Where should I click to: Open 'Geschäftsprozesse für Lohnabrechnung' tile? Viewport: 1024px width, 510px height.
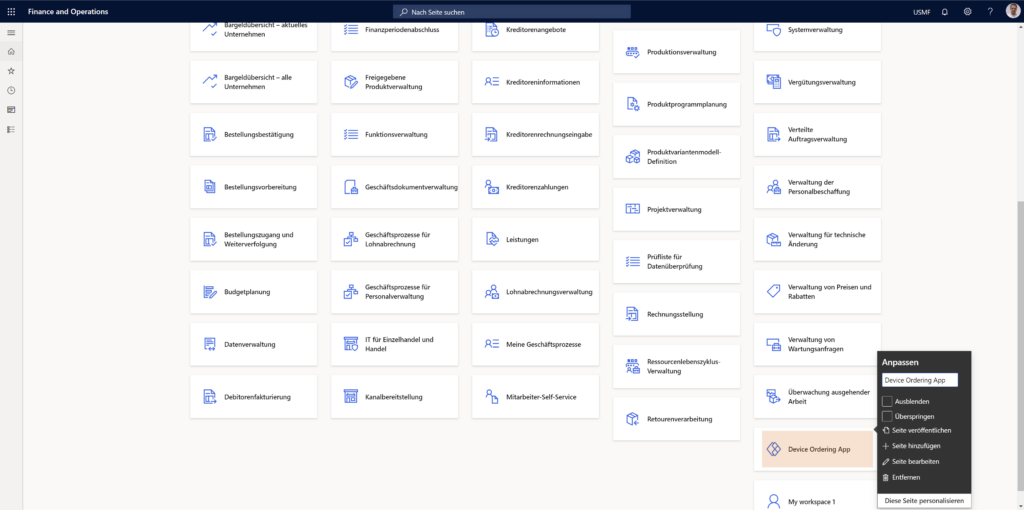tap(394, 240)
